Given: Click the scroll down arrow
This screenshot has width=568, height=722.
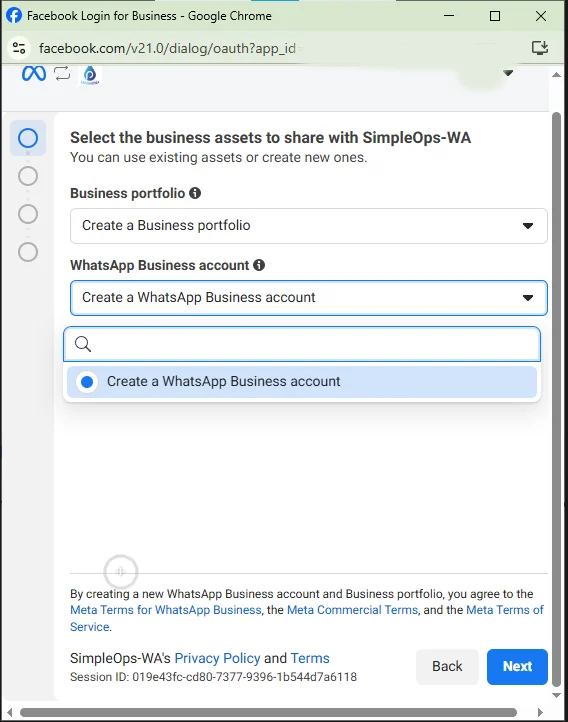Looking at the screenshot, I should (556, 695).
